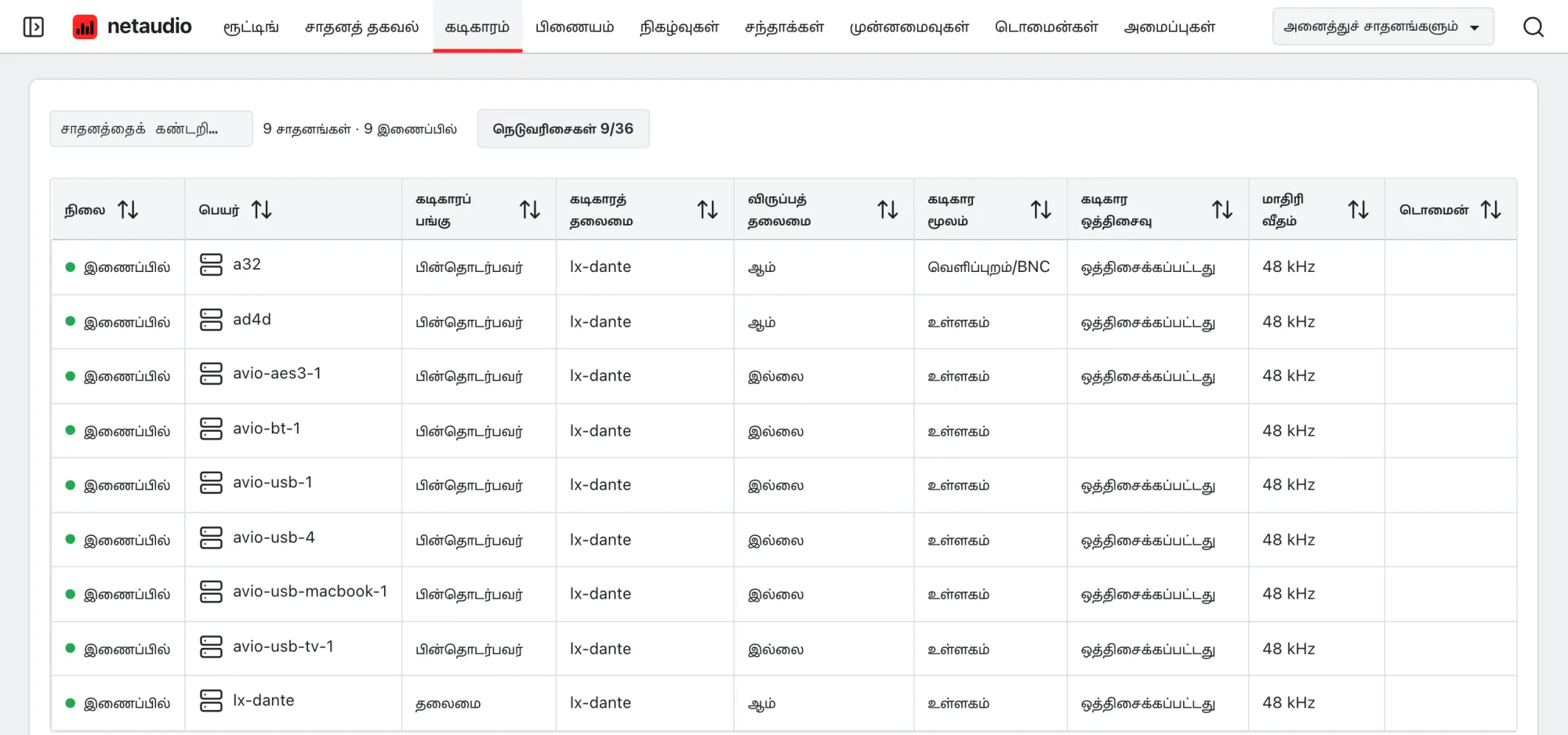Sort by the நிலை column arrows
1568x735 pixels.
point(128,209)
